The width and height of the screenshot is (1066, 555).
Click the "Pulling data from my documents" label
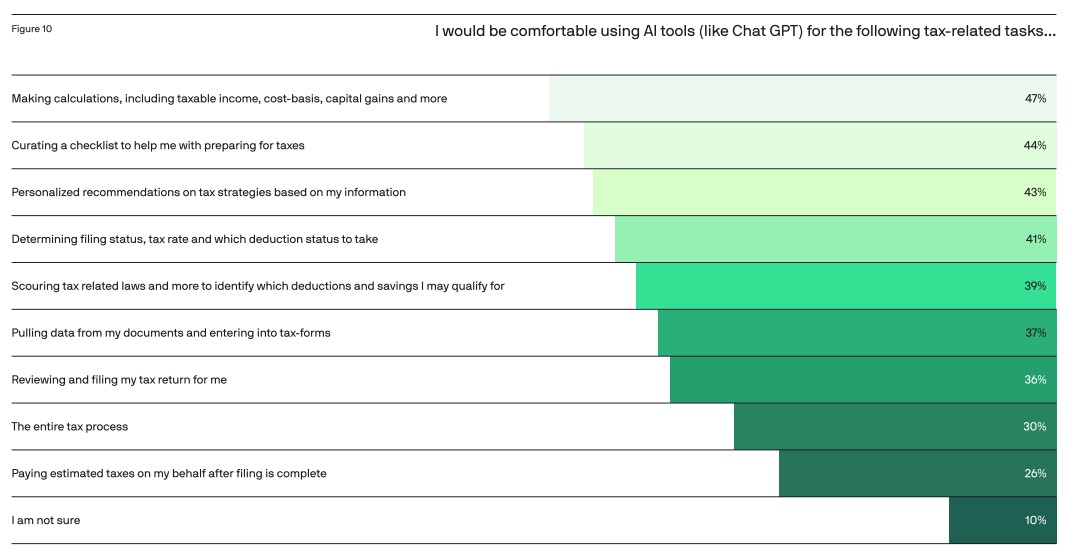click(171, 333)
